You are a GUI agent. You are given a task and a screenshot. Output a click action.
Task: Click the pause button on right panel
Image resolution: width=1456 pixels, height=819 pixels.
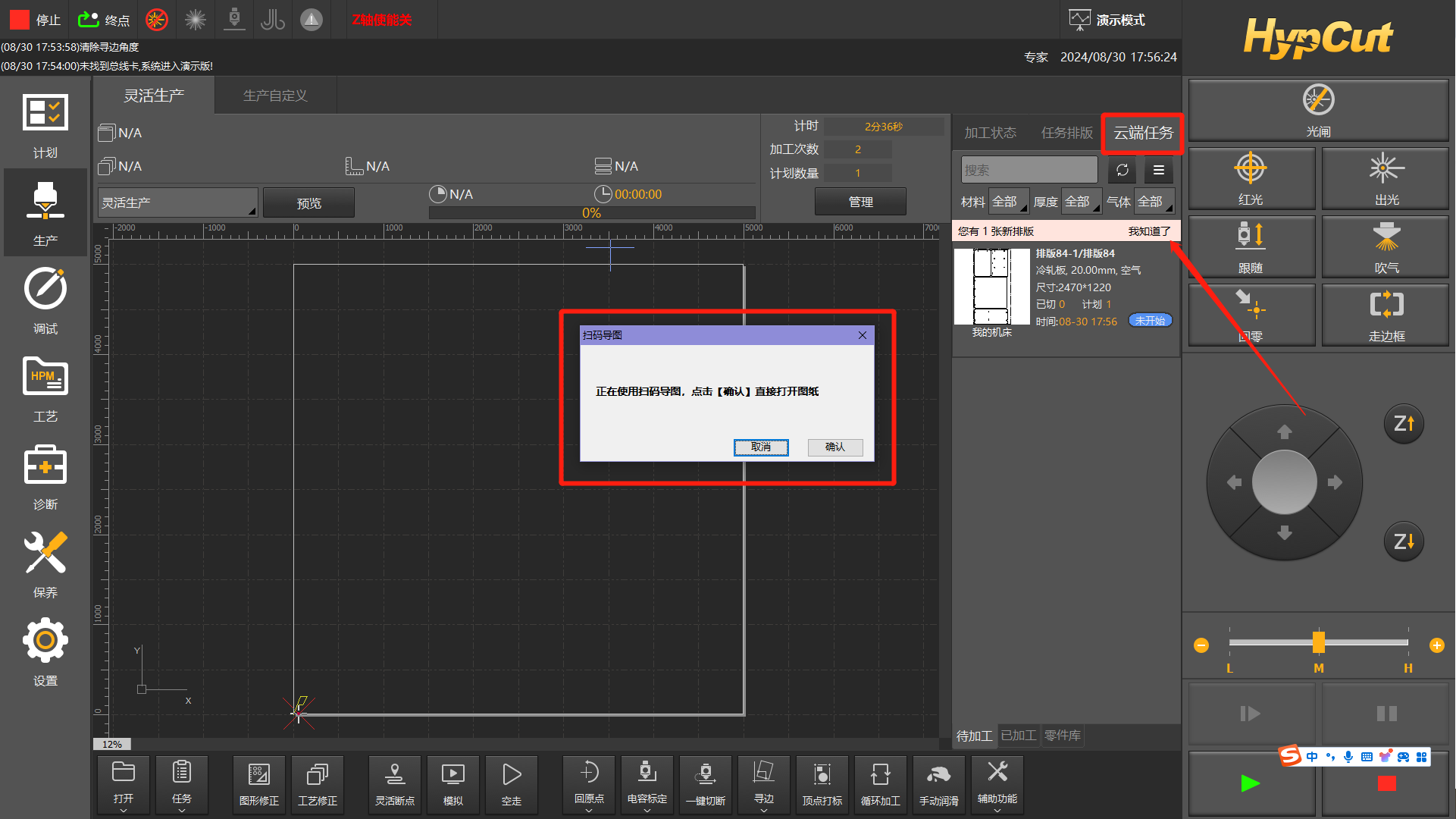pyautogui.click(x=1386, y=714)
